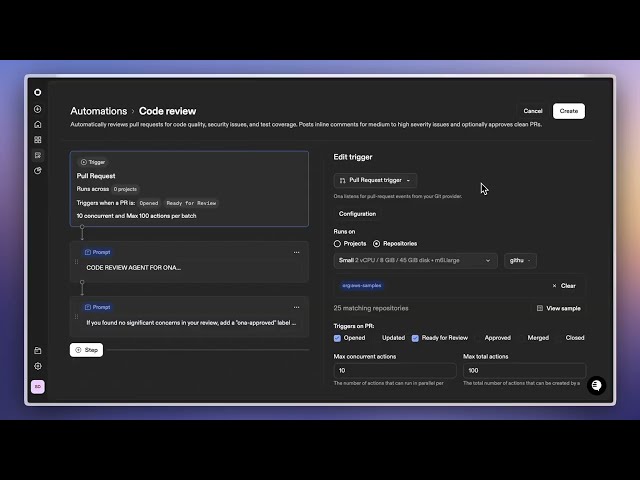Image resolution: width=640 pixels, height=480 pixels.
Task: Click the Edit trigger heading
Action: click(353, 157)
